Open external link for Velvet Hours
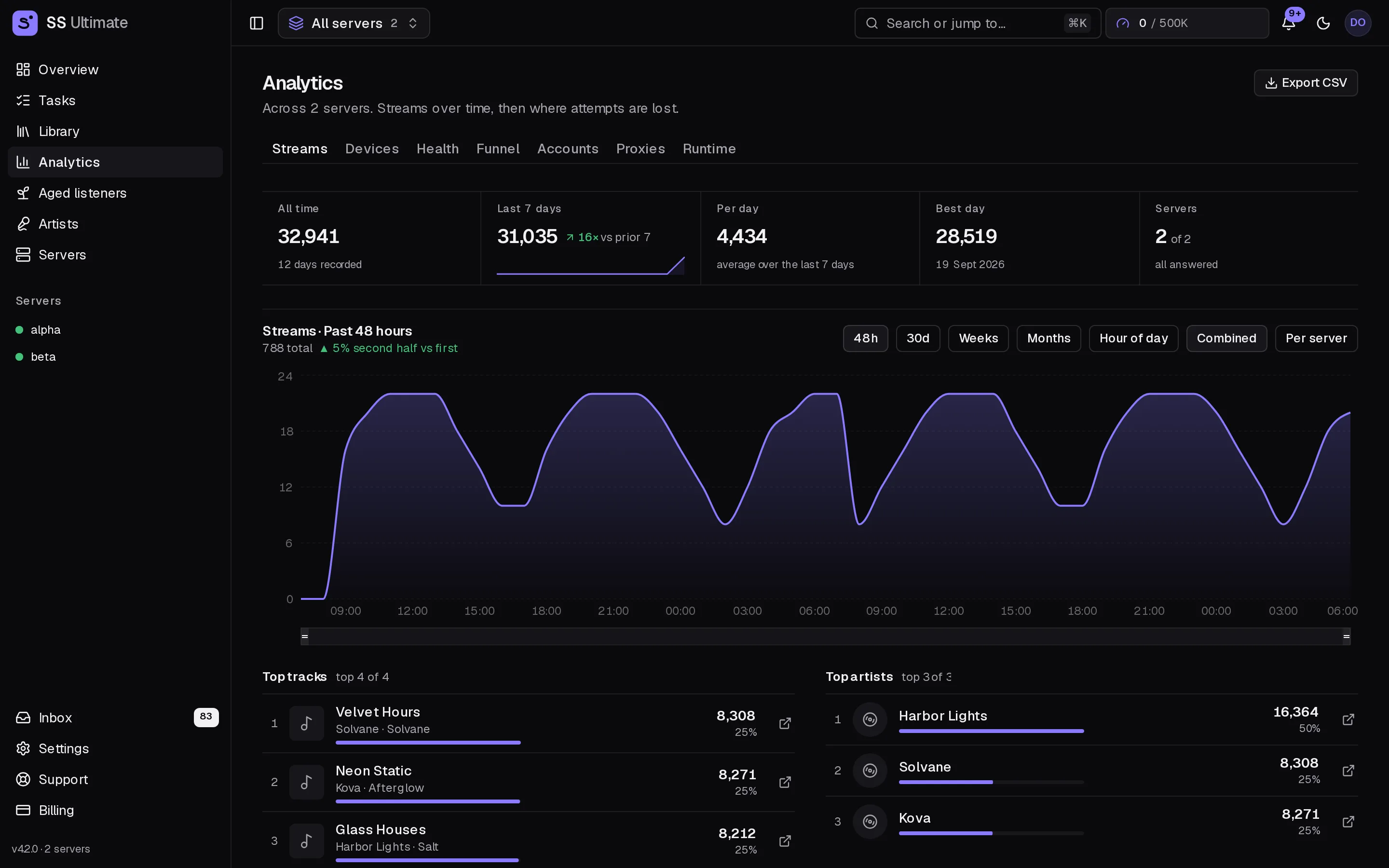The image size is (1389, 868). coord(785,723)
